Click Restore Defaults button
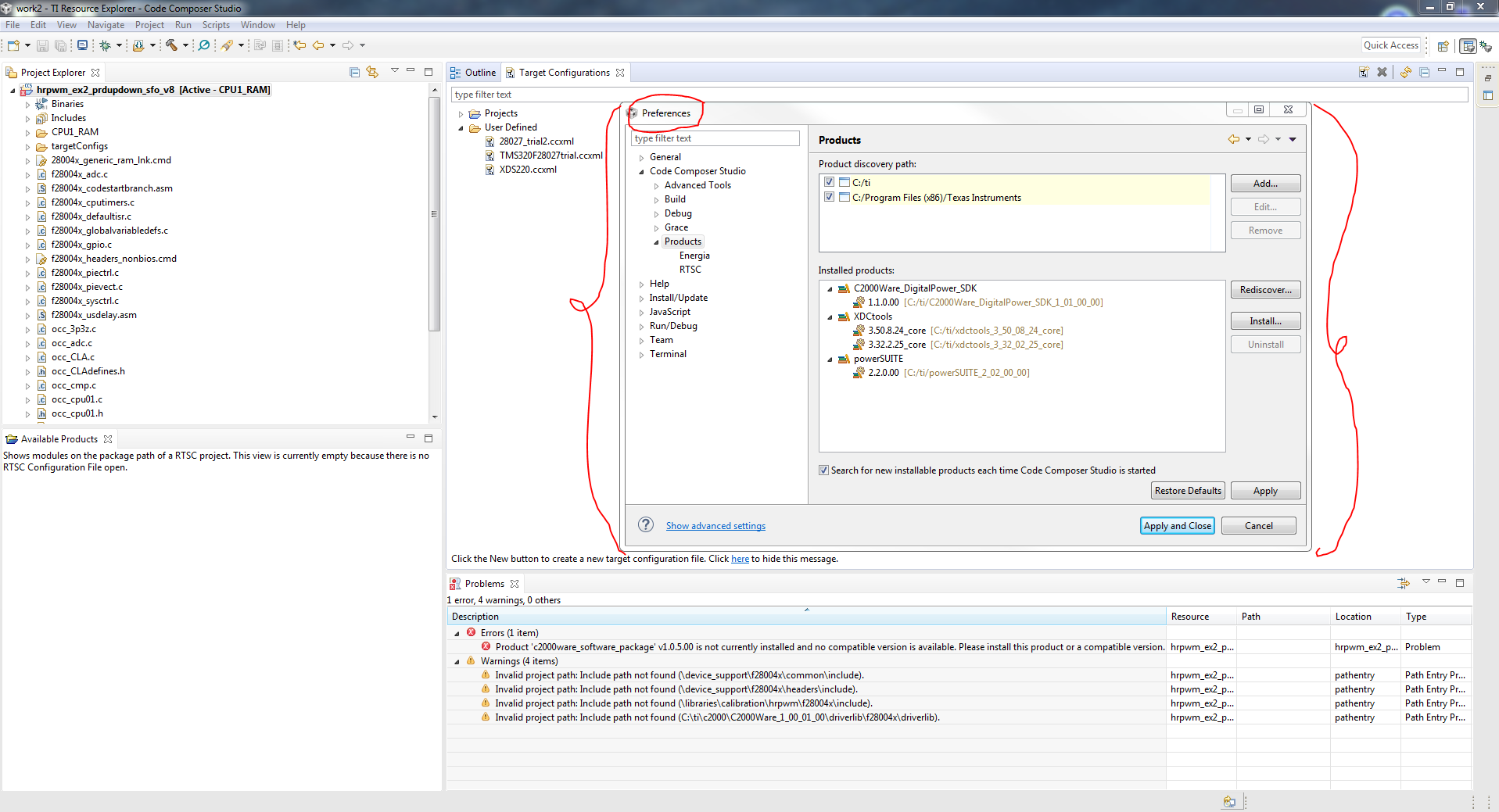This screenshot has height=812, width=1499. [1188, 491]
